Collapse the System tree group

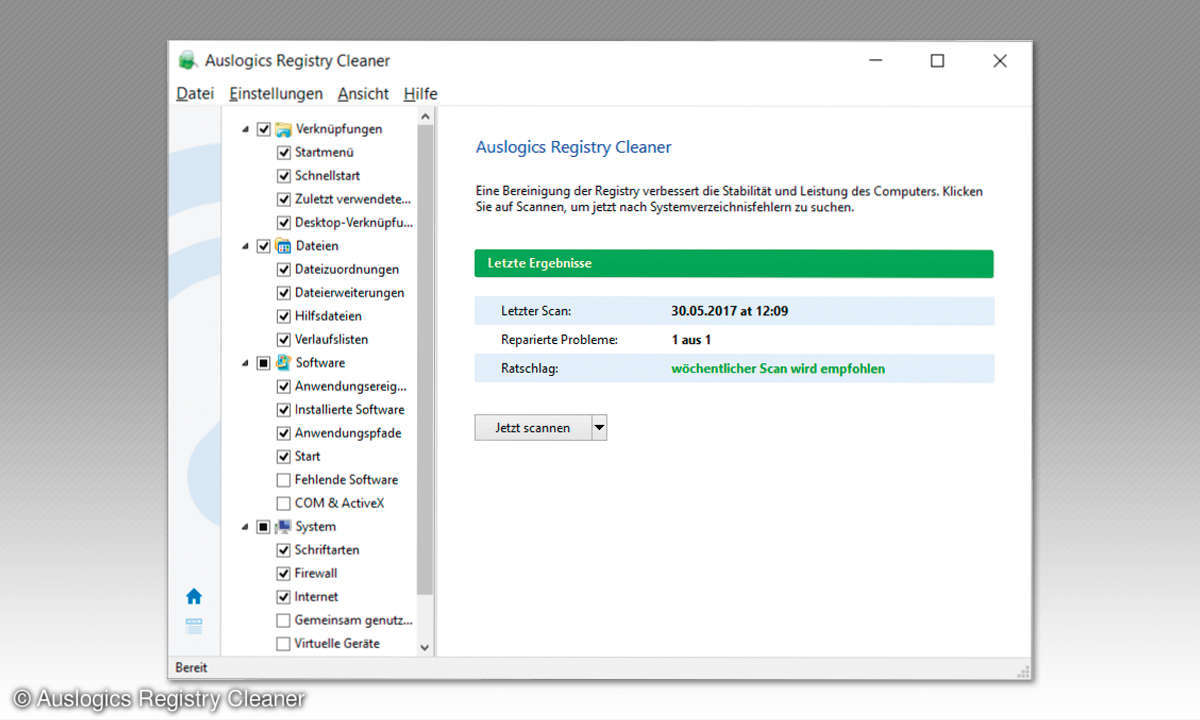(x=246, y=527)
